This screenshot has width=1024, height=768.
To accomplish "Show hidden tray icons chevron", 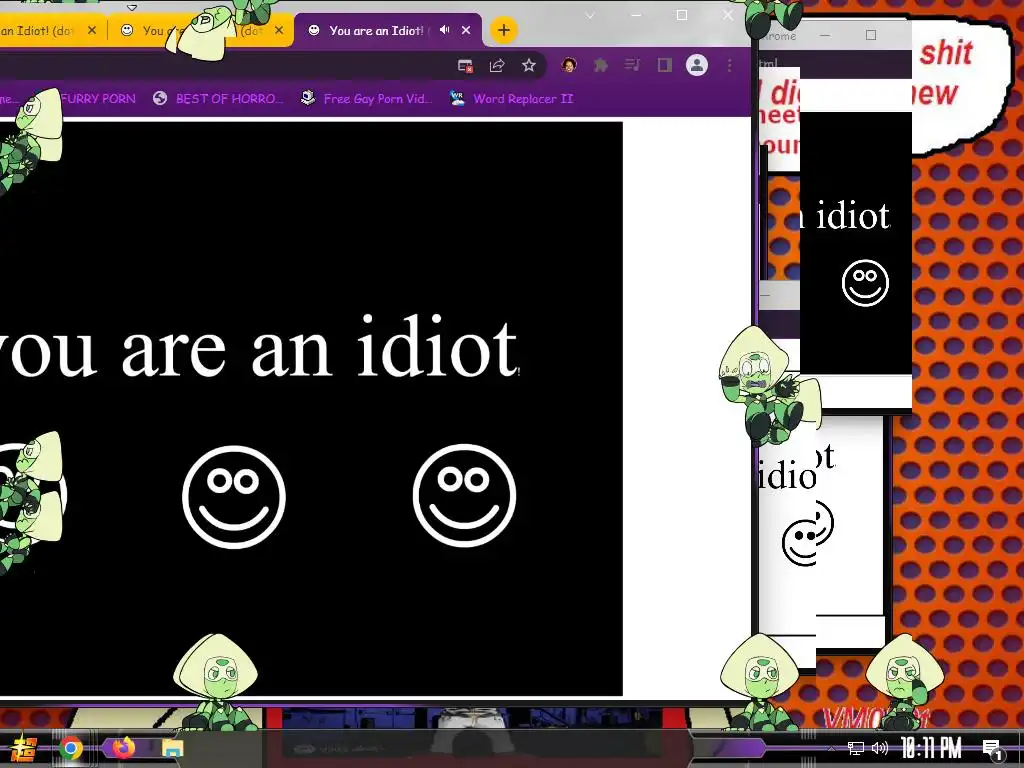I will pos(831,748).
